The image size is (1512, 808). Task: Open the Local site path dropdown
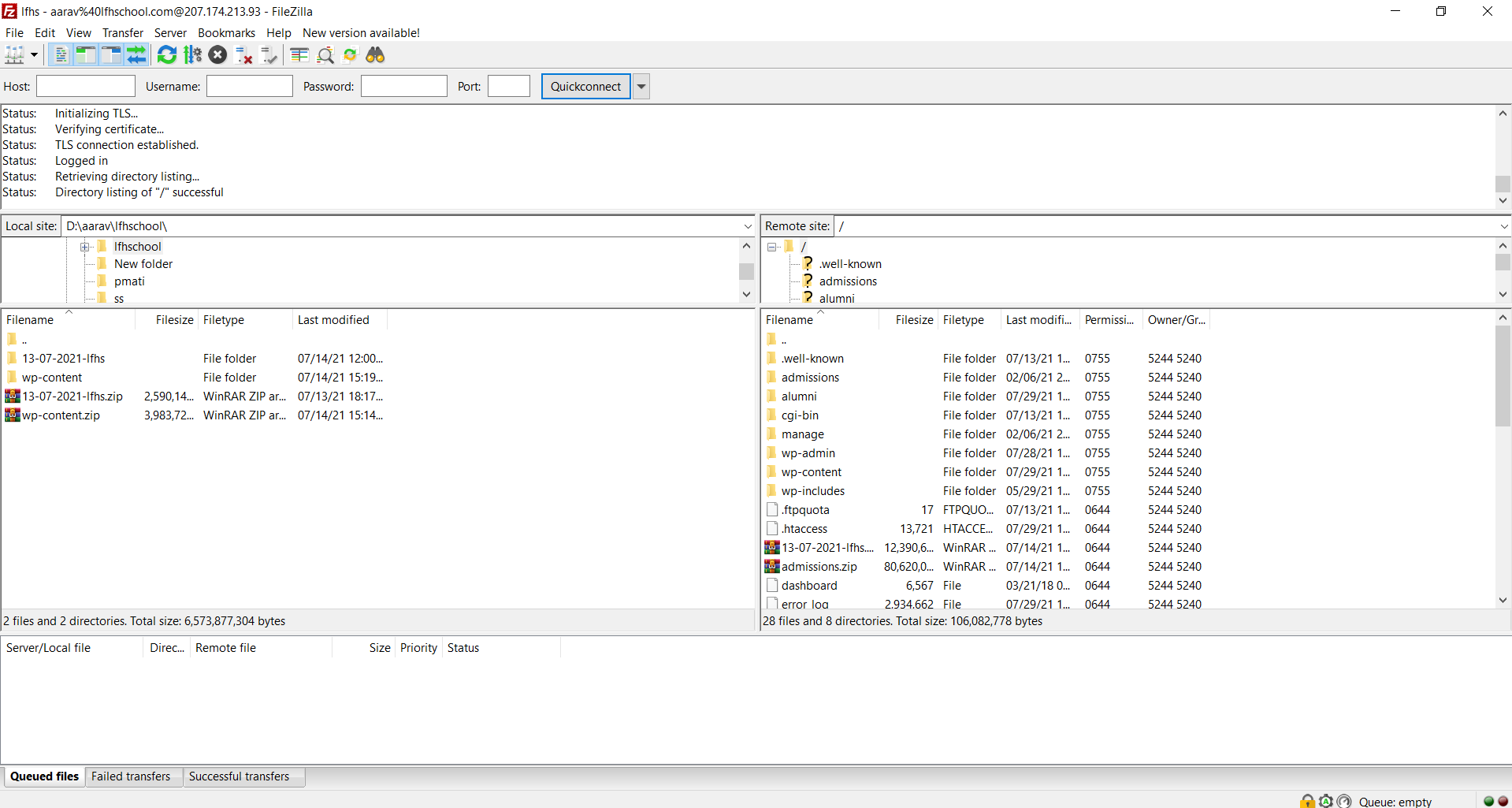tap(748, 226)
